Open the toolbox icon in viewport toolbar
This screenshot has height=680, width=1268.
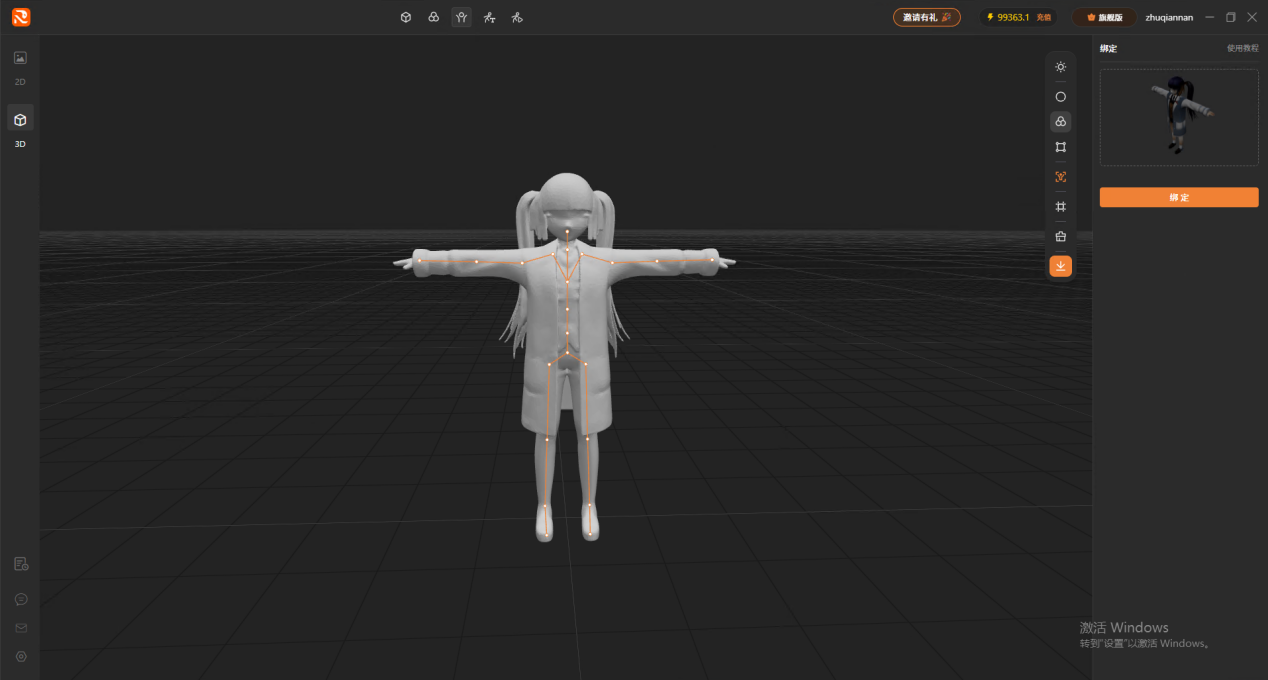click(1060, 236)
